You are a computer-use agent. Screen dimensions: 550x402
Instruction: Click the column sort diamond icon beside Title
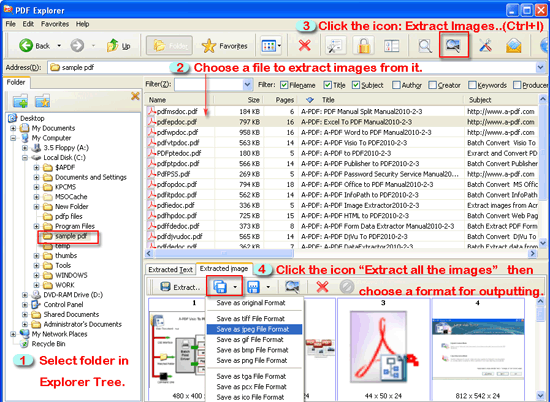(309, 100)
